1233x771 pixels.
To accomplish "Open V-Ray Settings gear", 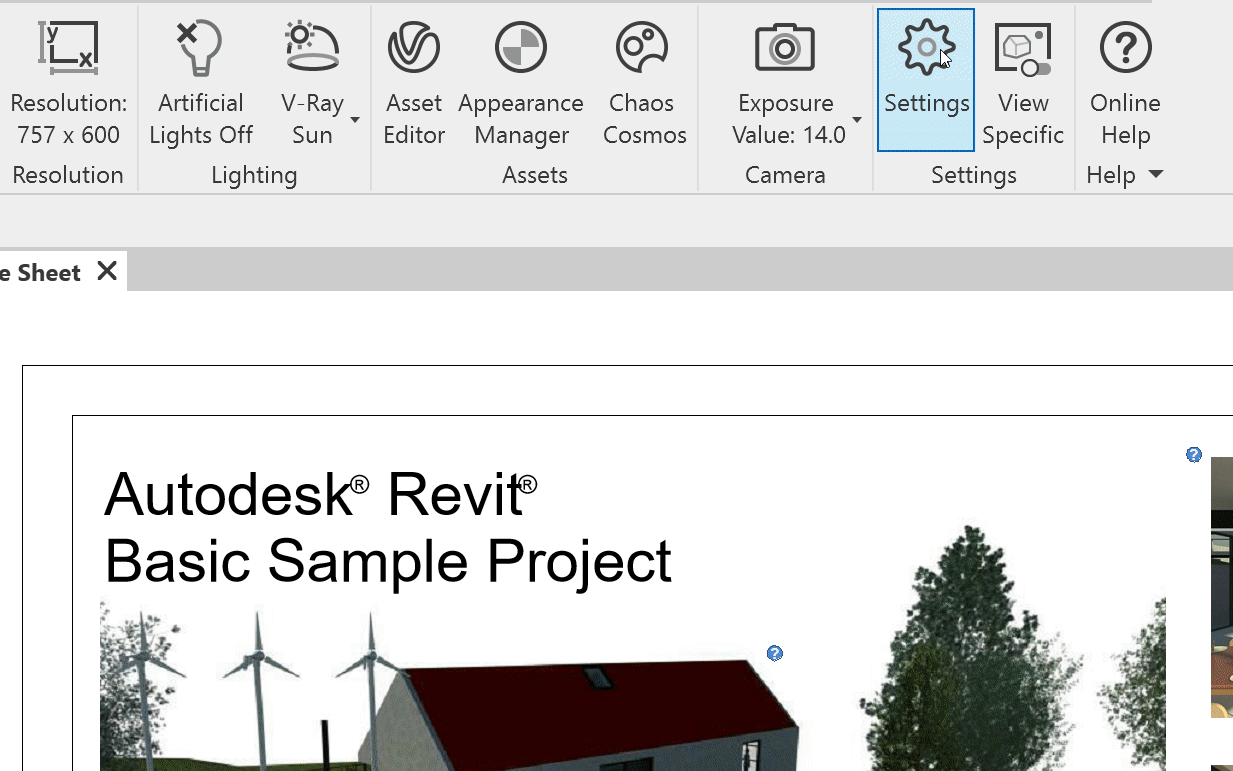I will (926, 80).
